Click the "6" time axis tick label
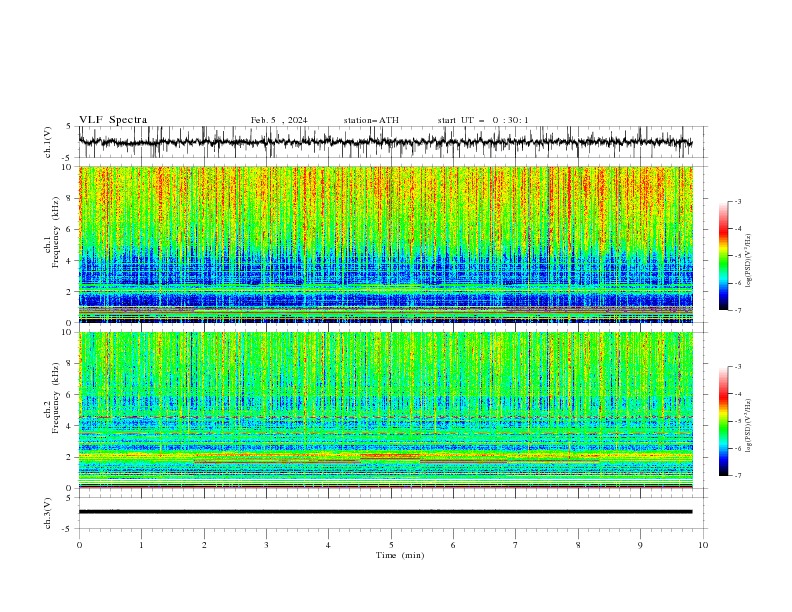 (453, 545)
